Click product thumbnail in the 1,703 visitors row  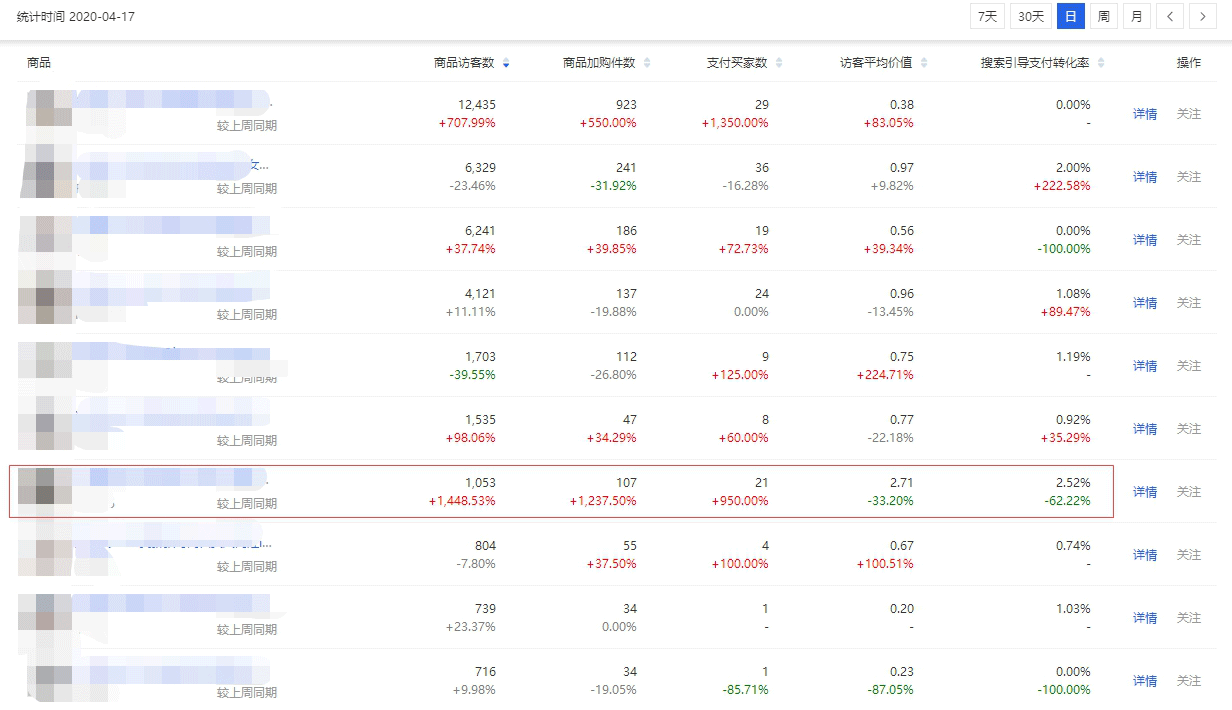click(46, 366)
